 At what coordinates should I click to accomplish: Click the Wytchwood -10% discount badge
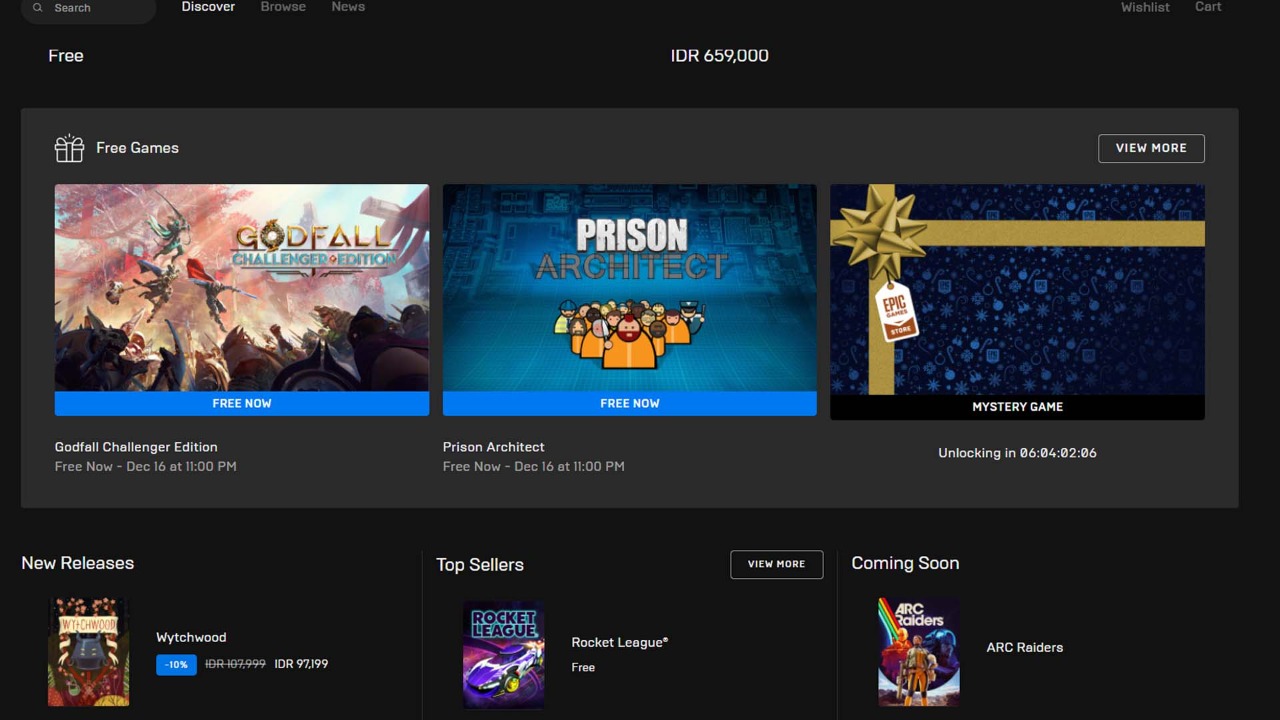(176, 664)
